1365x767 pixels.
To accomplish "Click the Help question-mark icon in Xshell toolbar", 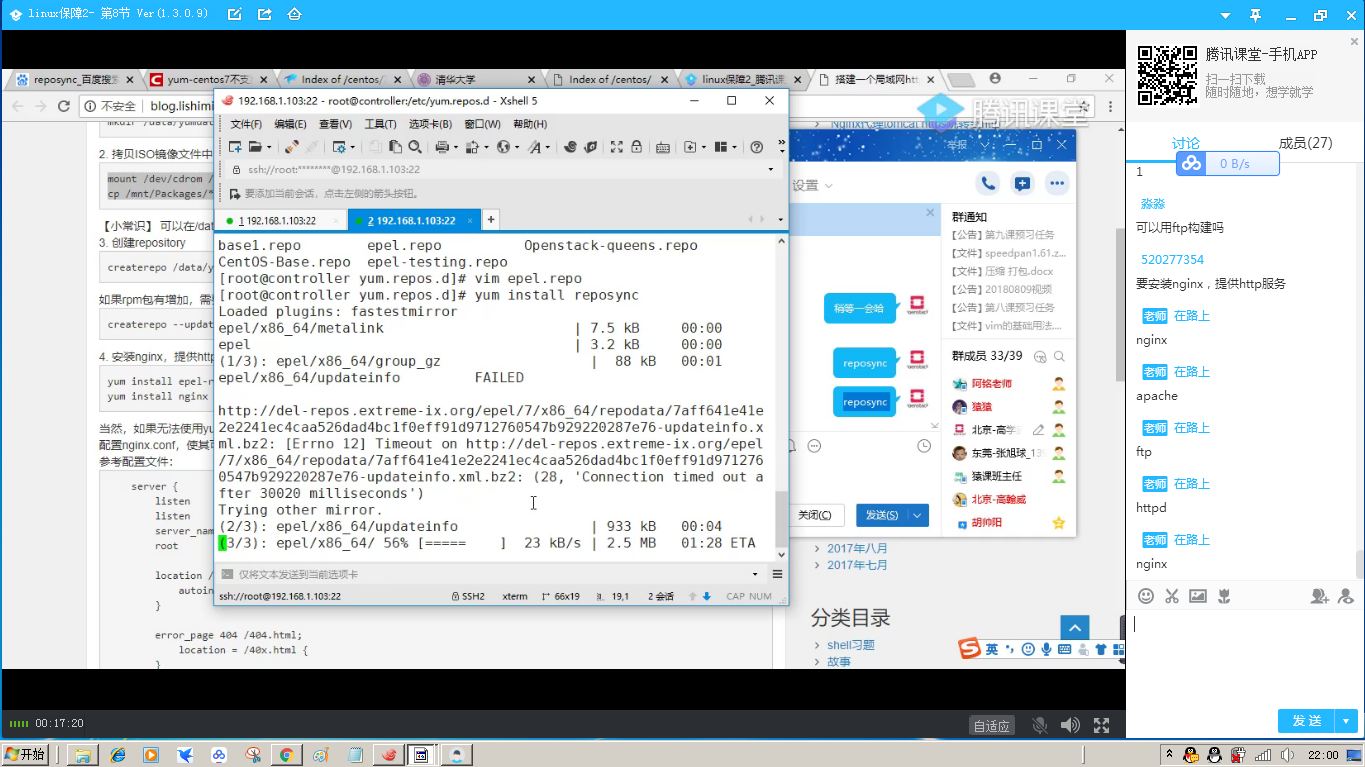I will (x=756, y=147).
